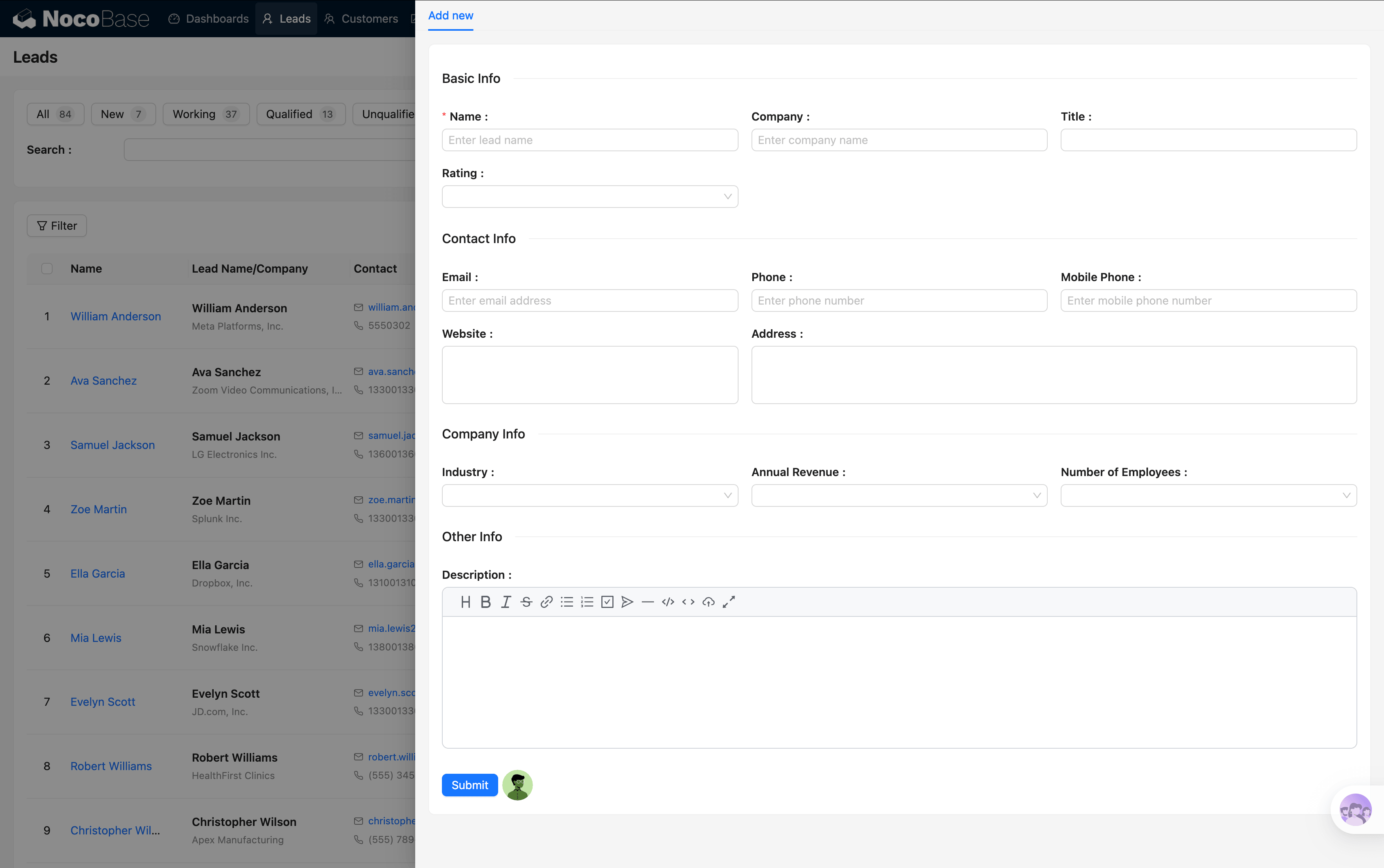Open the Number of Employees dropdown
1384x868 pixels.
coord(1208,495)
